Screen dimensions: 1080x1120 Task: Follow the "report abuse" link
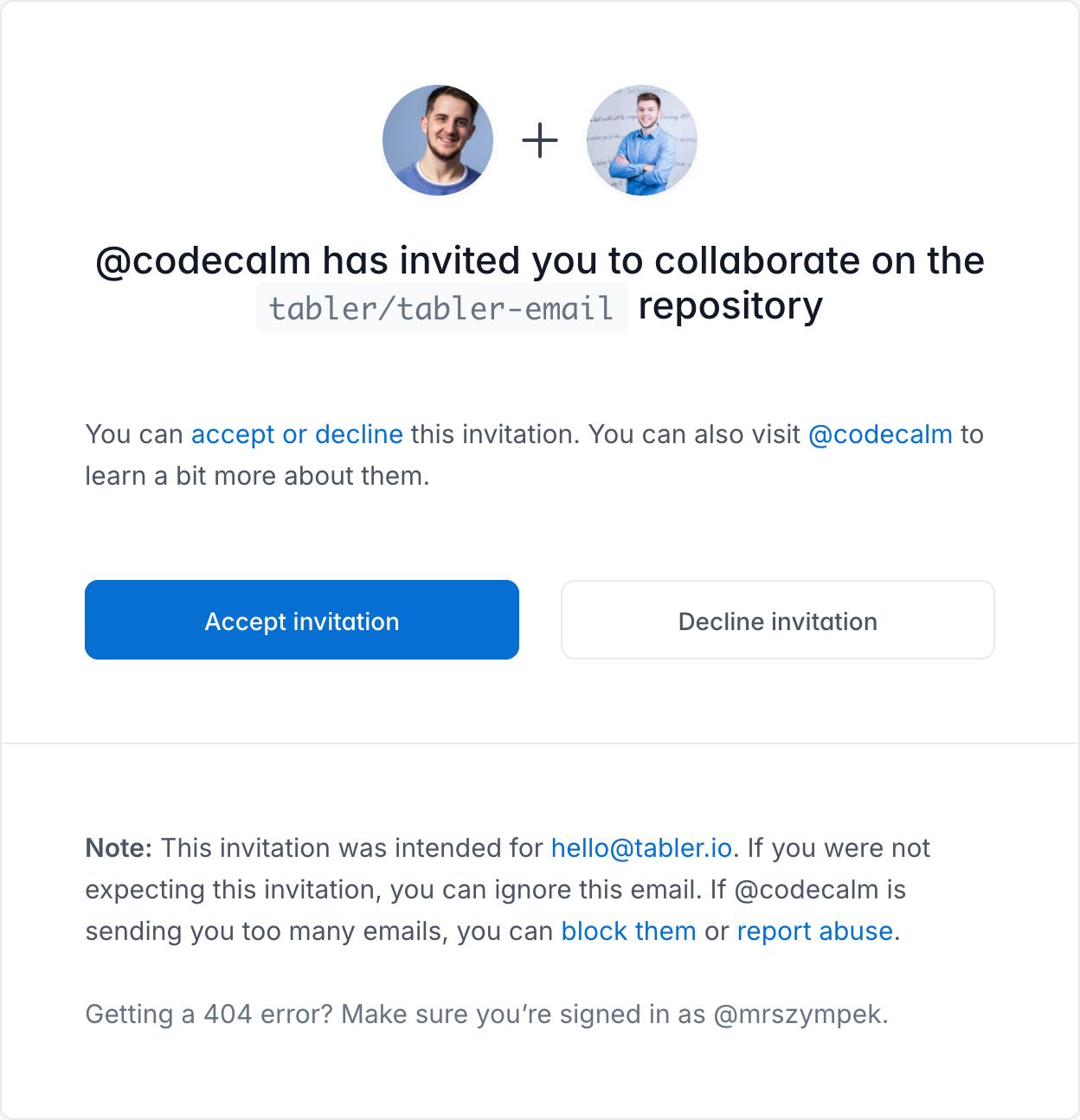tap(814, 931)
